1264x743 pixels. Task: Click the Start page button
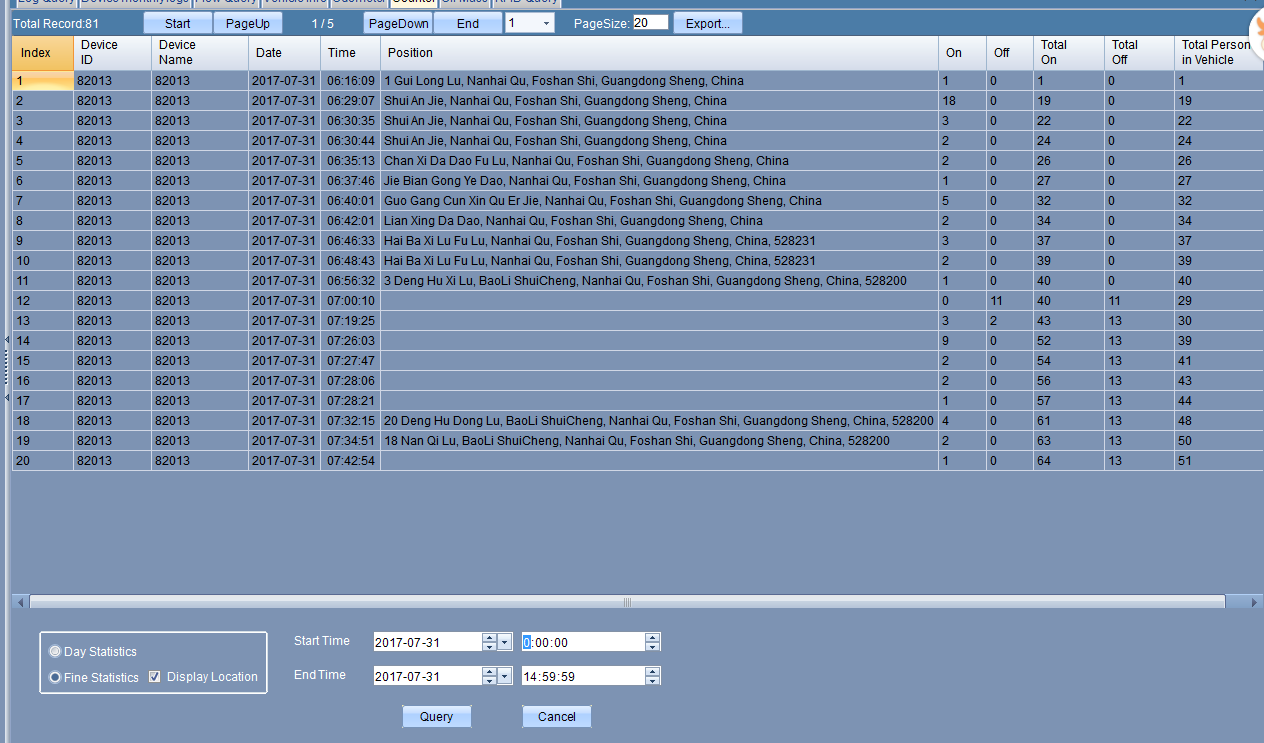click(x=177, y=23)
